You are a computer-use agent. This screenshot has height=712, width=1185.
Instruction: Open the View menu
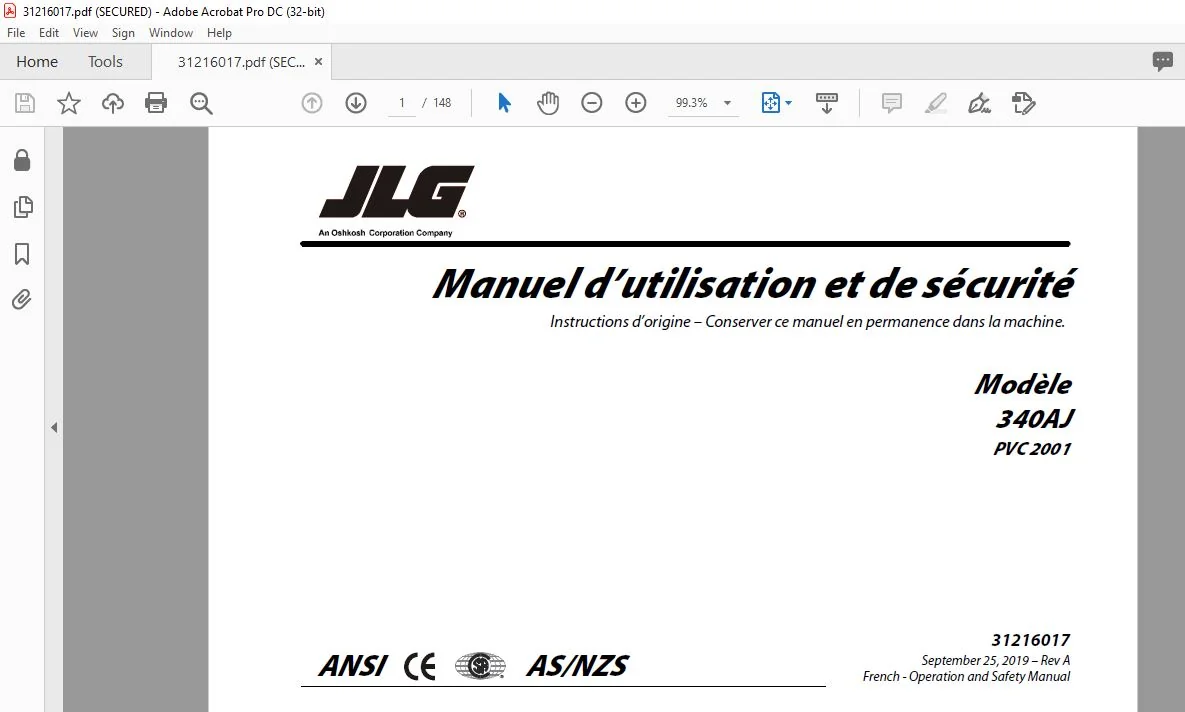pyautogui.click(x=85, y=33)
